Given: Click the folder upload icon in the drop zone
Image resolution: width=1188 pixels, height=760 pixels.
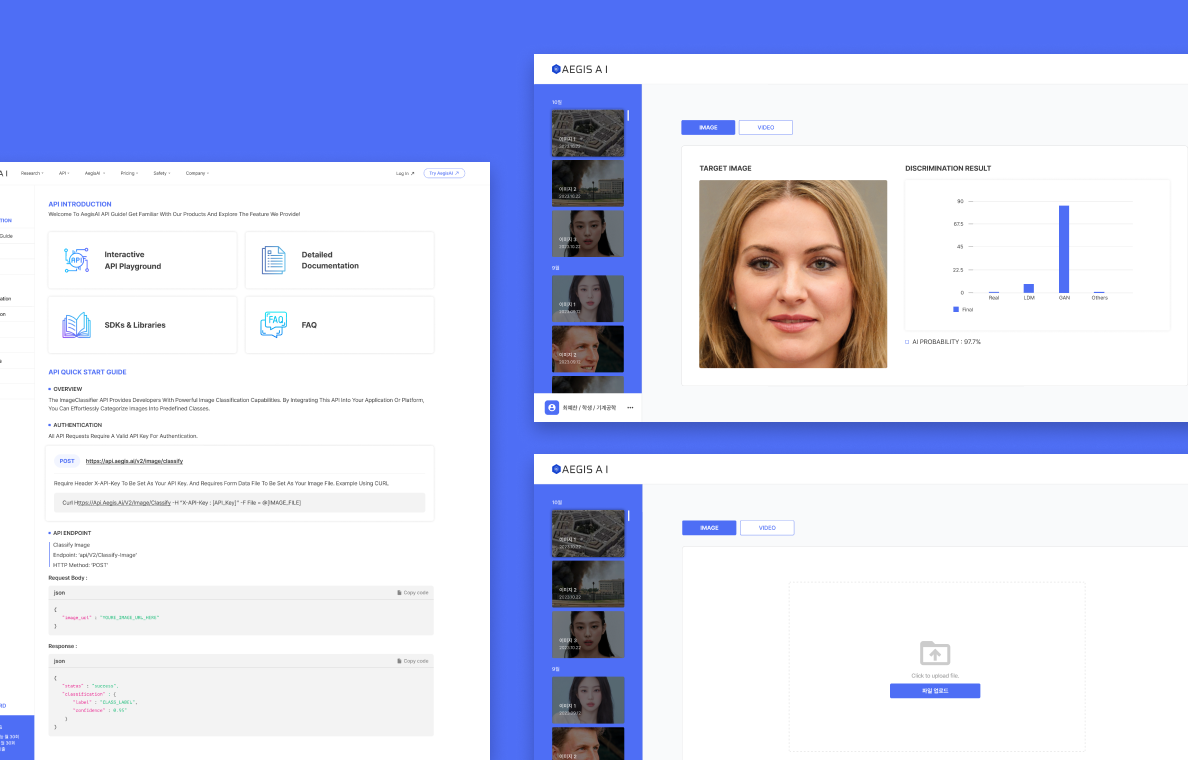Looking at the screenshot, I should [x=935, y=653].
